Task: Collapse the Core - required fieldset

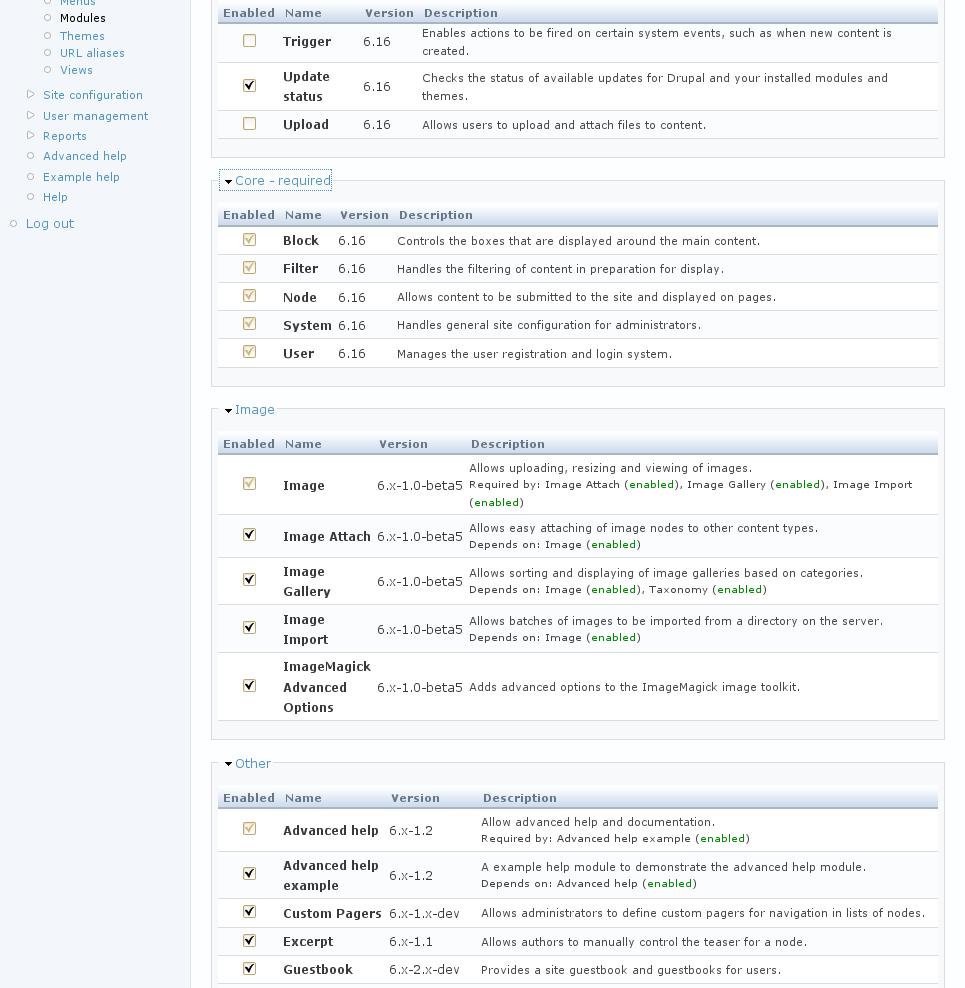Action: 283,181
